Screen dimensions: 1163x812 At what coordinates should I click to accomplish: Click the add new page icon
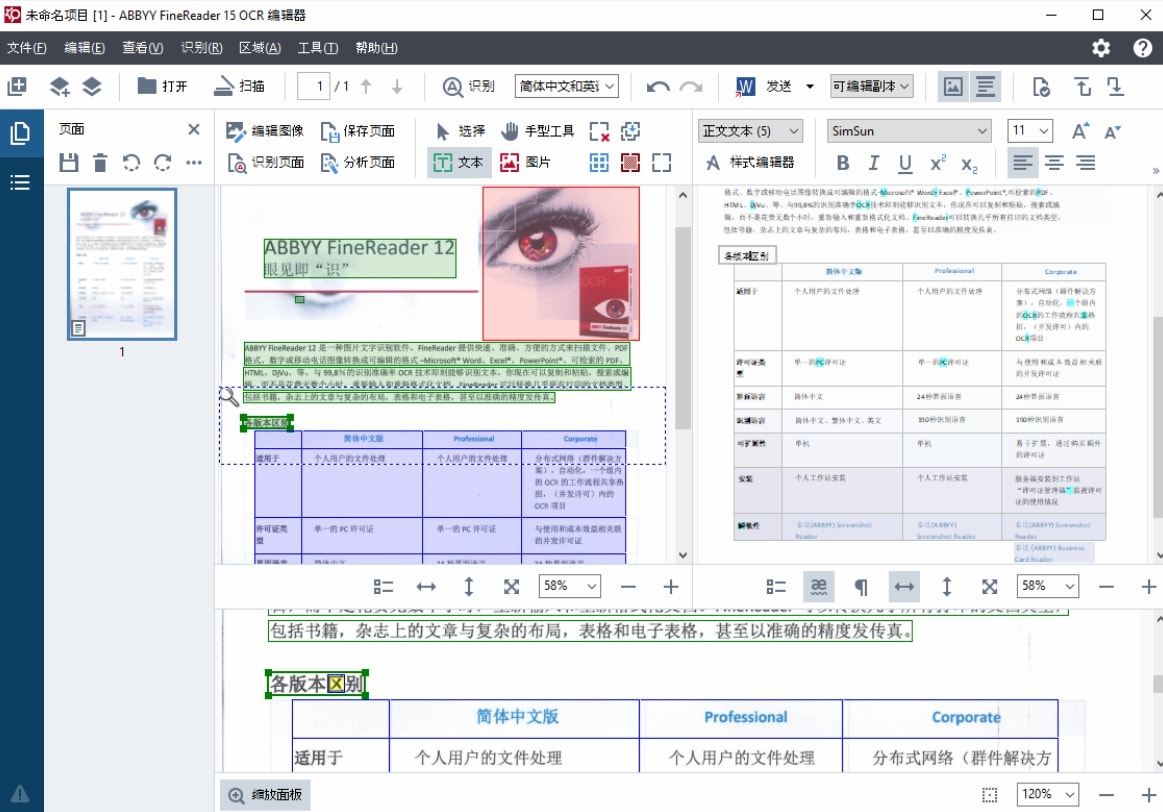pos(17,86)
